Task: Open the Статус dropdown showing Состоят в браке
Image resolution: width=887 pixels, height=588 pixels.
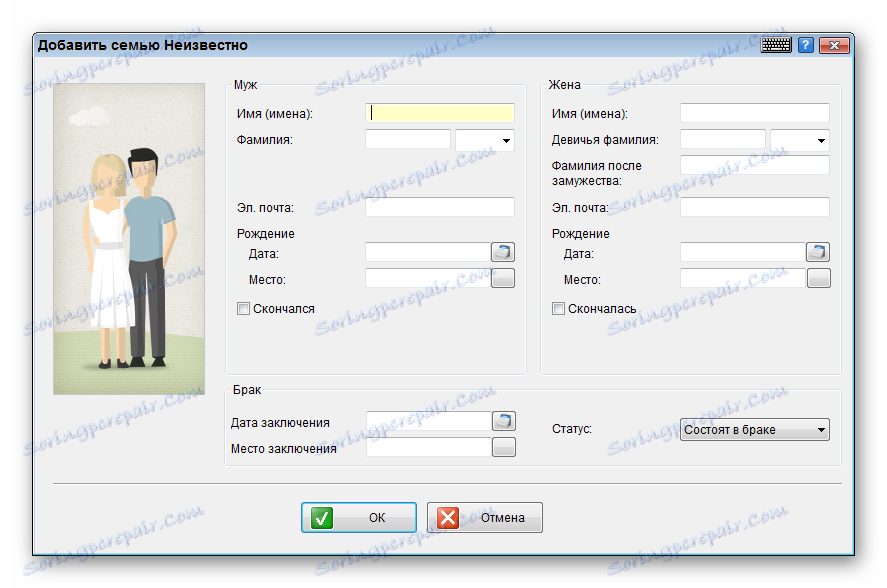Action: click(755, 430)
